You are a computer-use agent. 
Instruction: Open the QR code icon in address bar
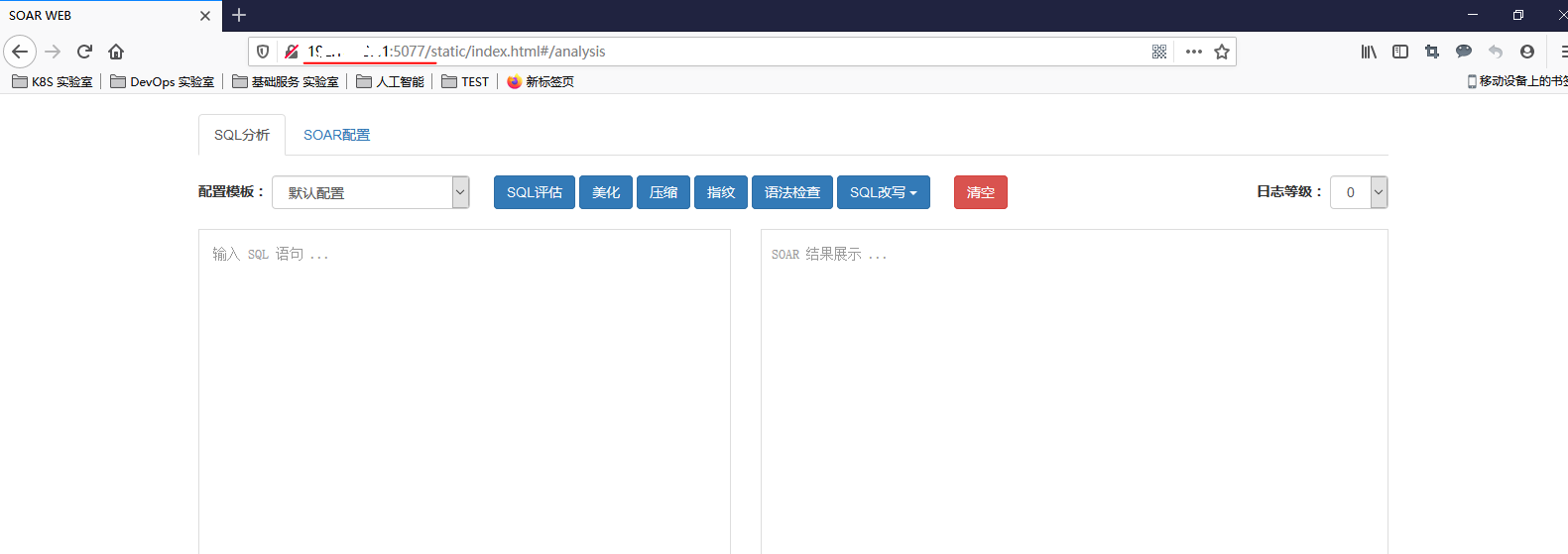[x=1159, y=52]
